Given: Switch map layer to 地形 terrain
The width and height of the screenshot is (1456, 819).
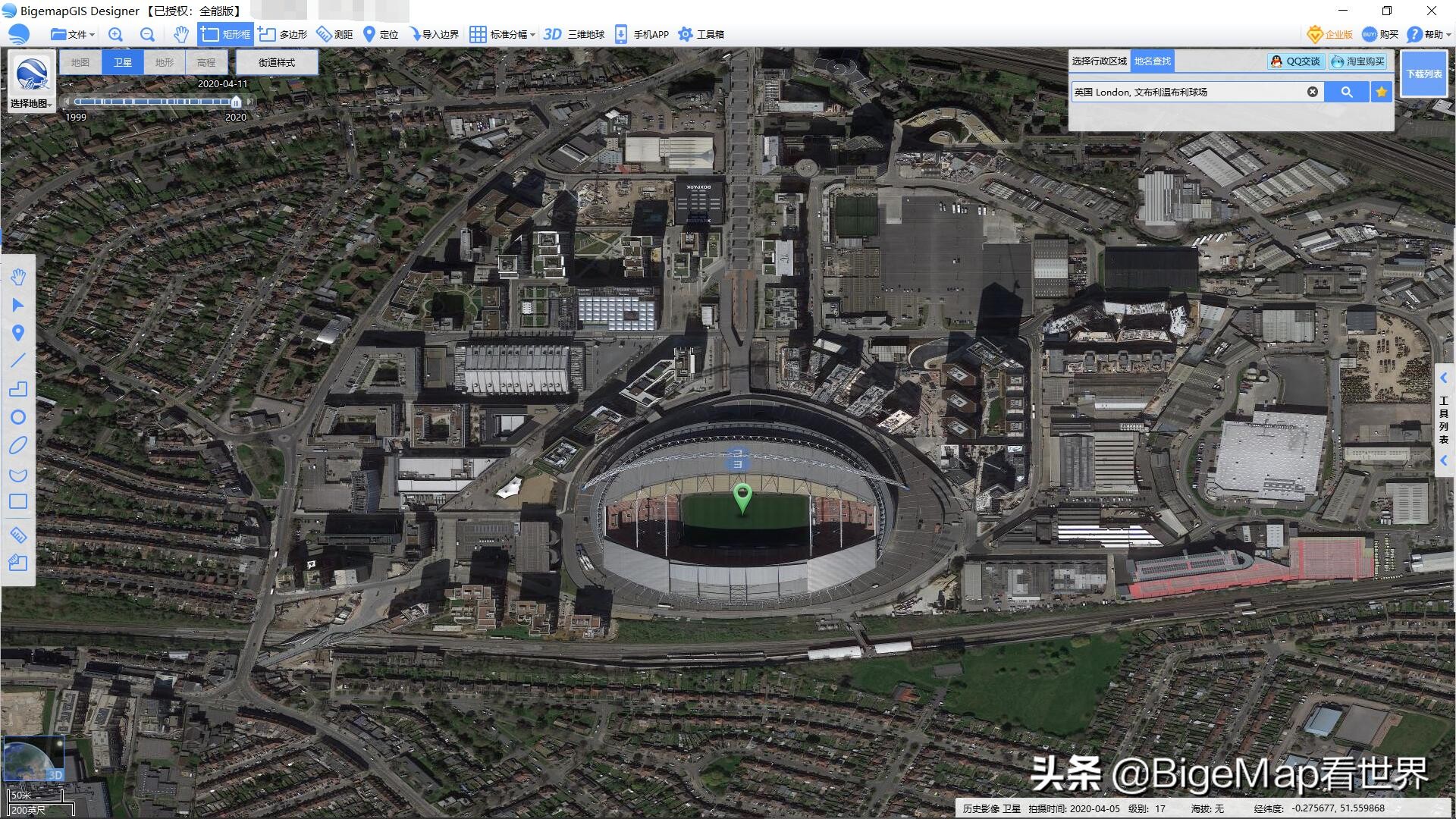Looking at the screenshot, I should [165, 62].
